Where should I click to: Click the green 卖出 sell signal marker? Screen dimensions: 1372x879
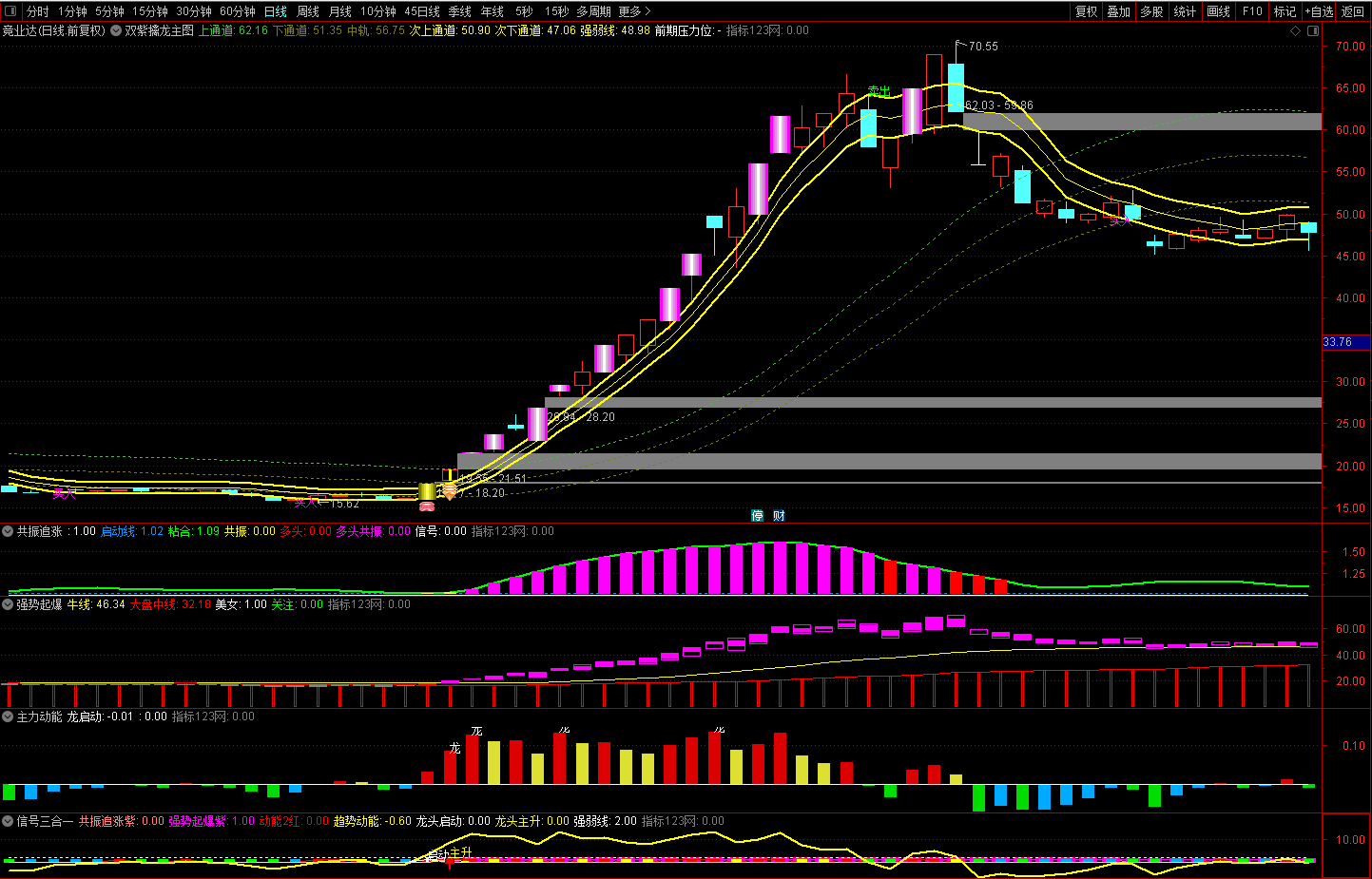coord(879,91)
